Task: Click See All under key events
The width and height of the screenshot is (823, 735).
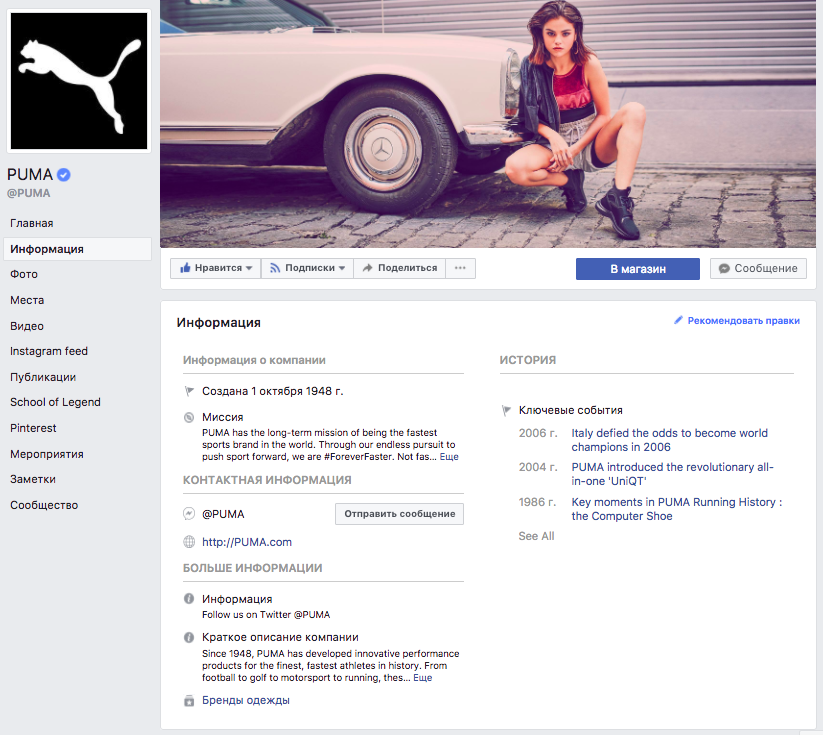Action: pos(536,536)
